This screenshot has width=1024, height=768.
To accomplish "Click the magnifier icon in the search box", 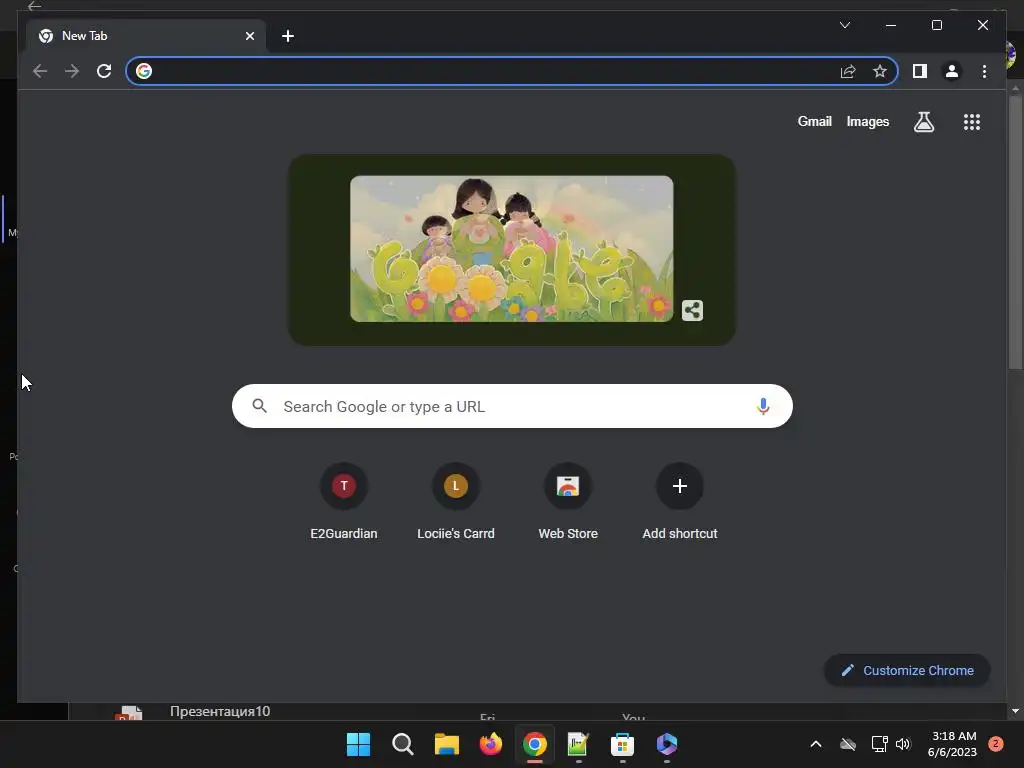I will [259, 406].
